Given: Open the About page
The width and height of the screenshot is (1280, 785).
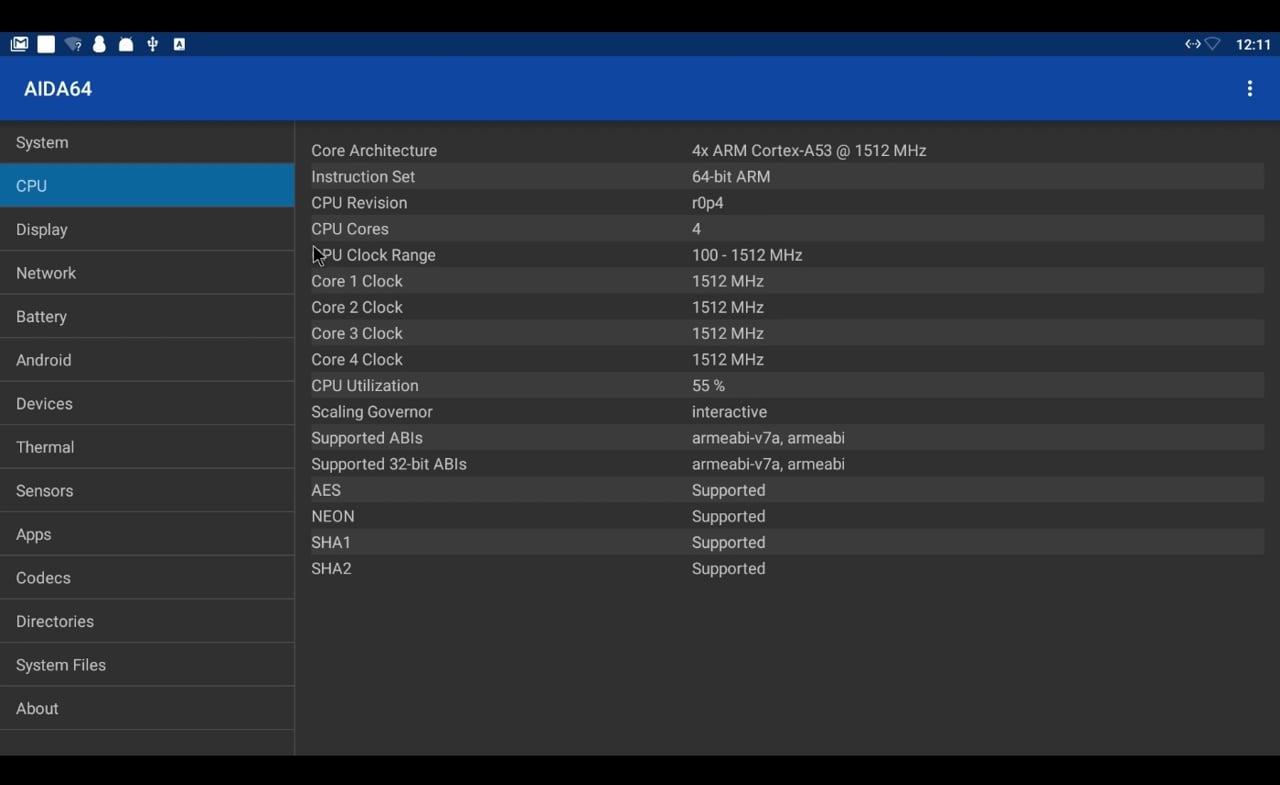Looking at the screenshot, I should pos(147,709).
